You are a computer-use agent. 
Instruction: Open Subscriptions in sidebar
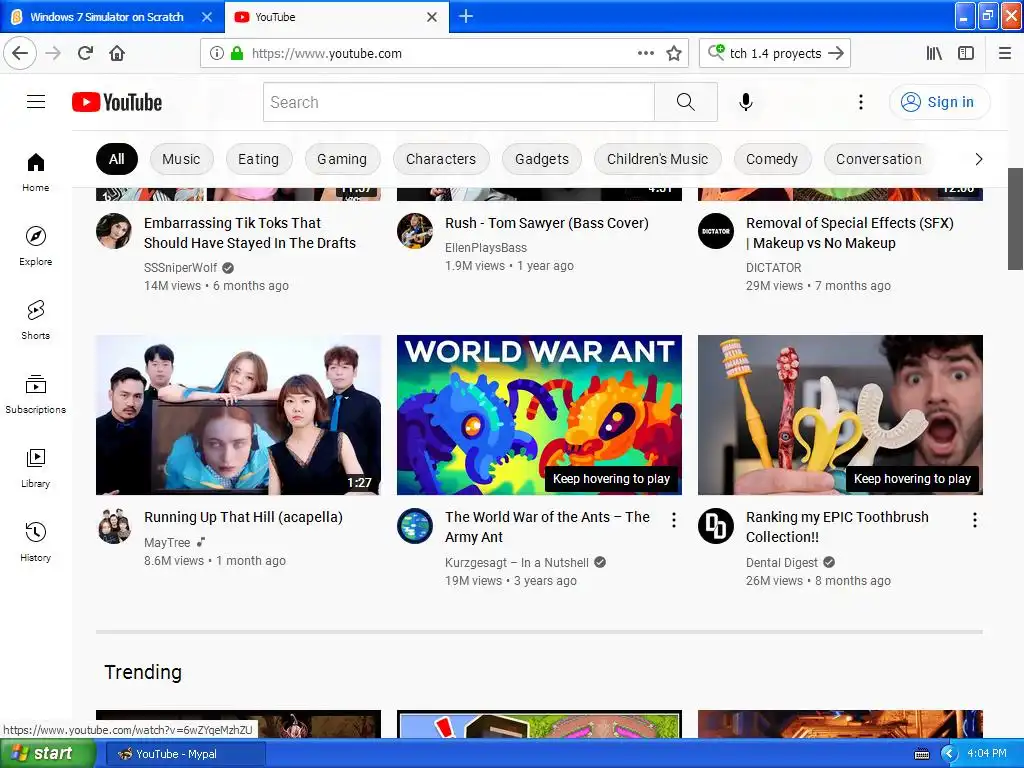point(36,394)
